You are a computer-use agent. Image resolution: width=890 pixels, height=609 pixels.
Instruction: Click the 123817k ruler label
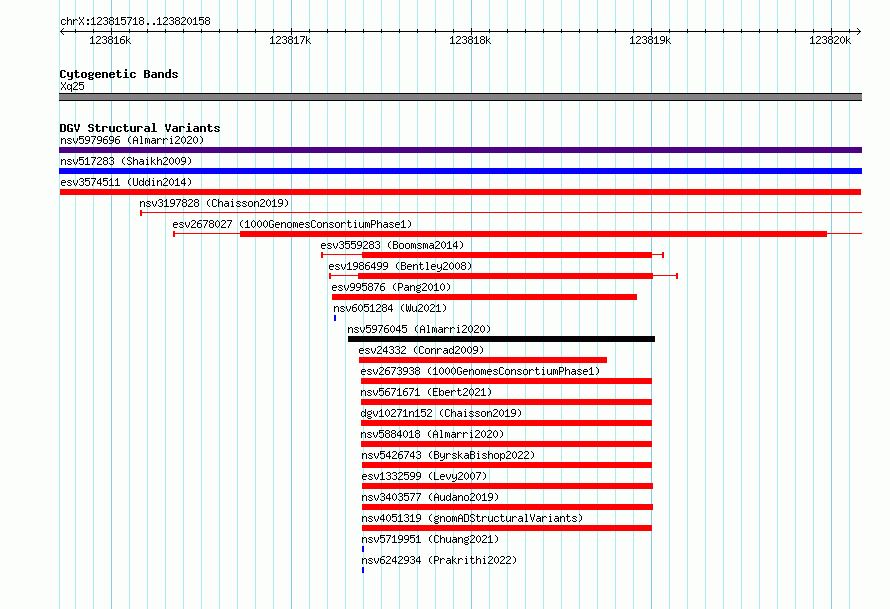(x=290, y=40)
